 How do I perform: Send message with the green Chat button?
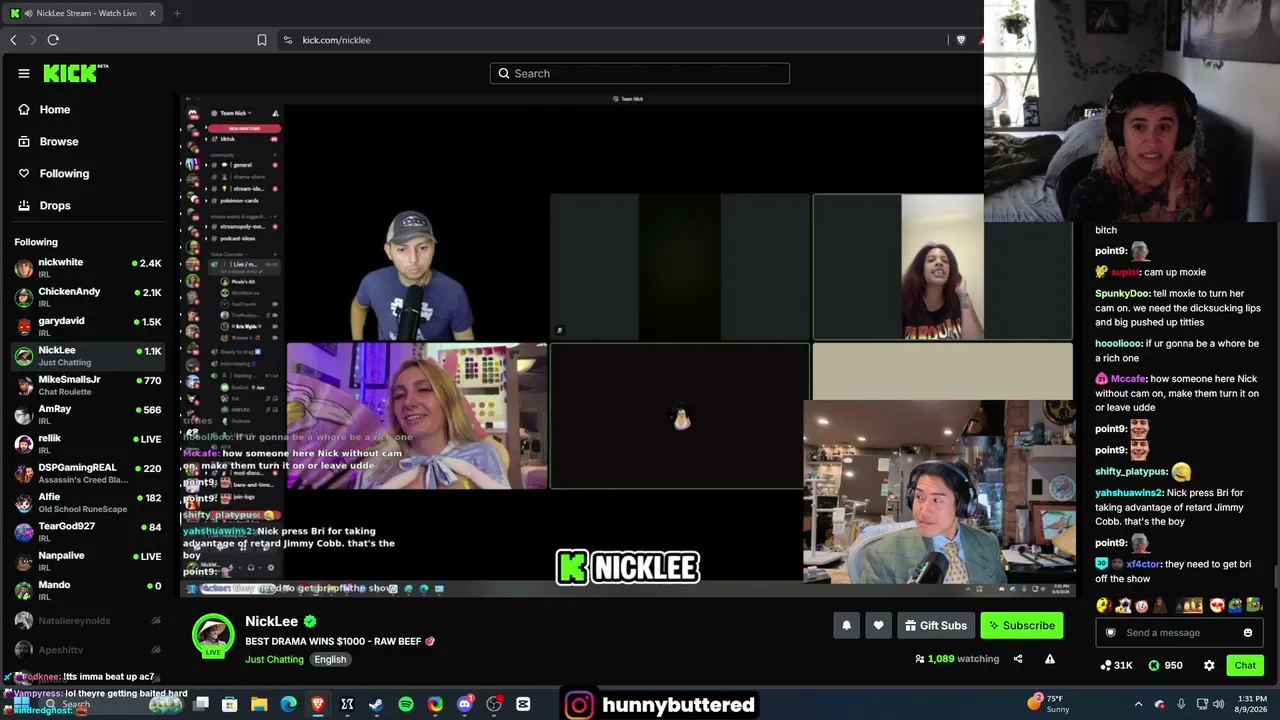point(1245,666)
